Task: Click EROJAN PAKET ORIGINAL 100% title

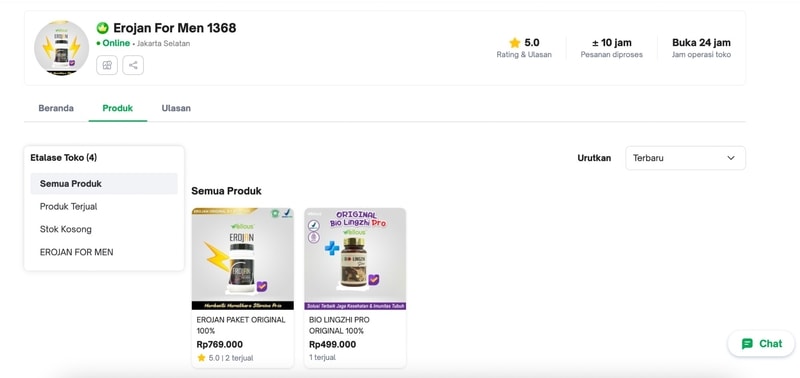Action: click(241, 325)
